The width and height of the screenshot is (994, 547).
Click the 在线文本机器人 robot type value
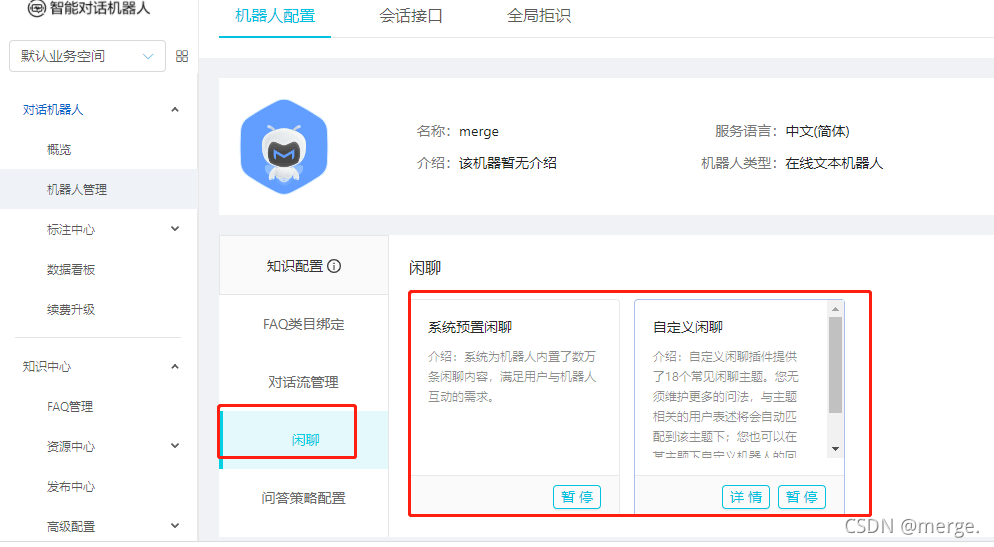pyautogui.click(x=834, y=163)
